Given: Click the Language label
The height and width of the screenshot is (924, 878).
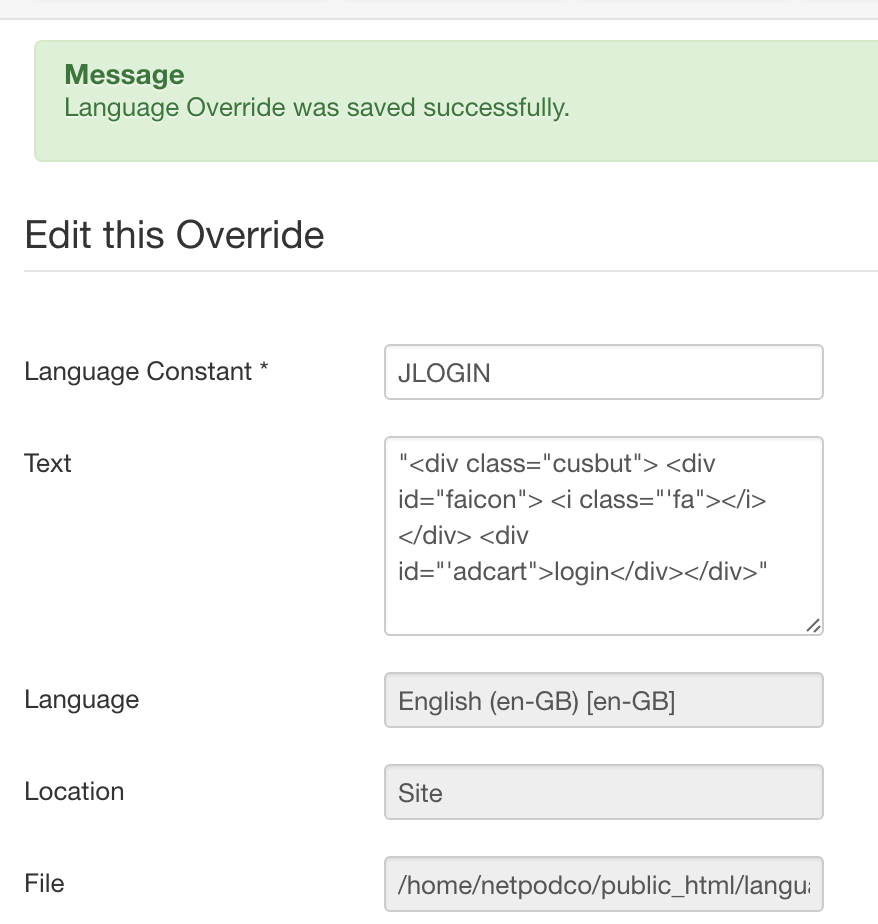Looking at the screenshot, I should click(x=81, y=699).
